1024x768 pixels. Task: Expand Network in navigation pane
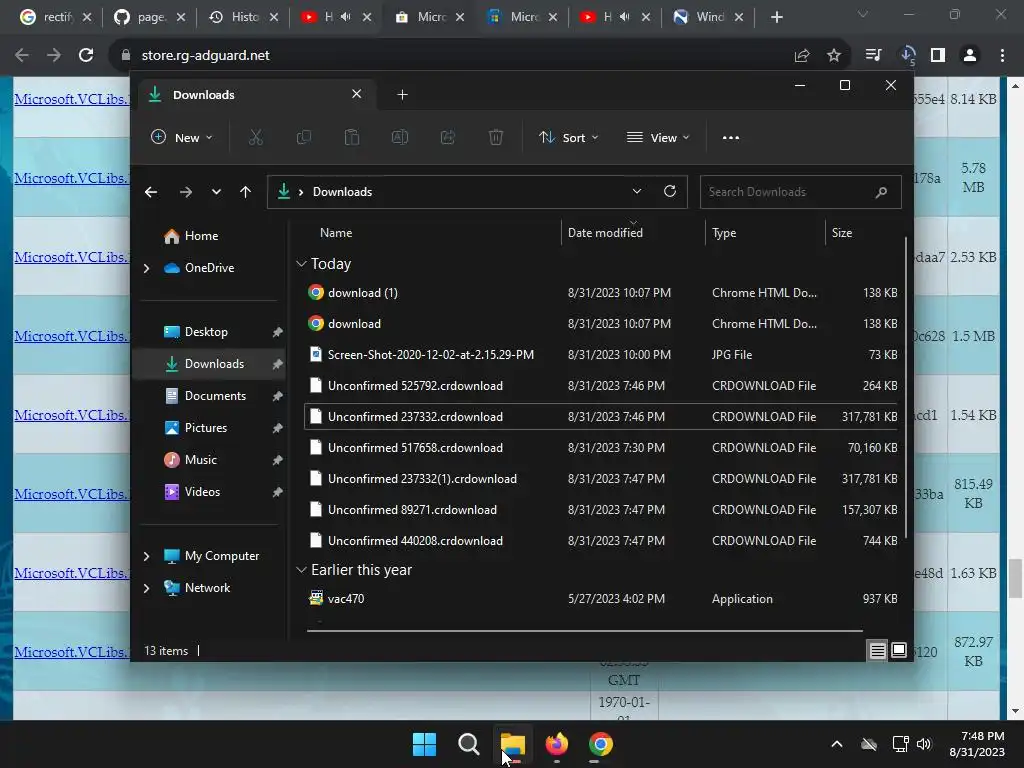click(146, 588)
